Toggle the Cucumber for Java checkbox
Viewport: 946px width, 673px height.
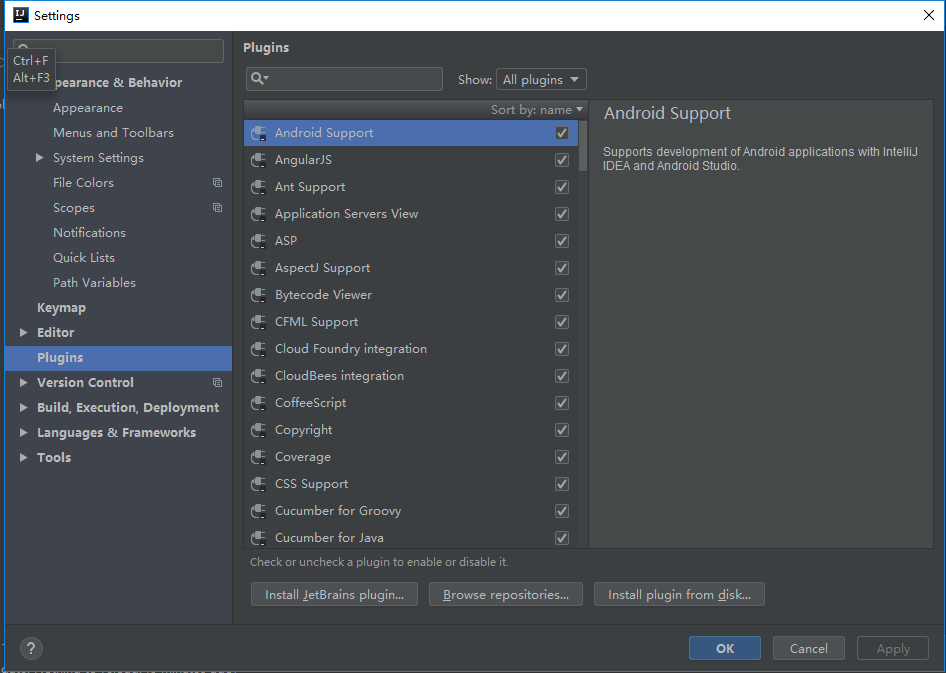[562, 538]
